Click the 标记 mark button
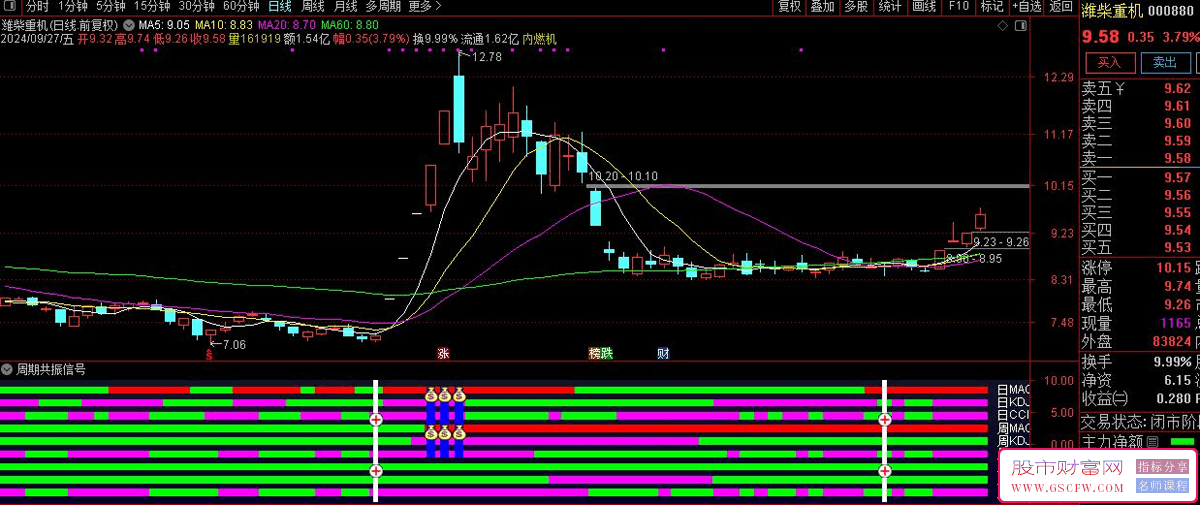 991,7
